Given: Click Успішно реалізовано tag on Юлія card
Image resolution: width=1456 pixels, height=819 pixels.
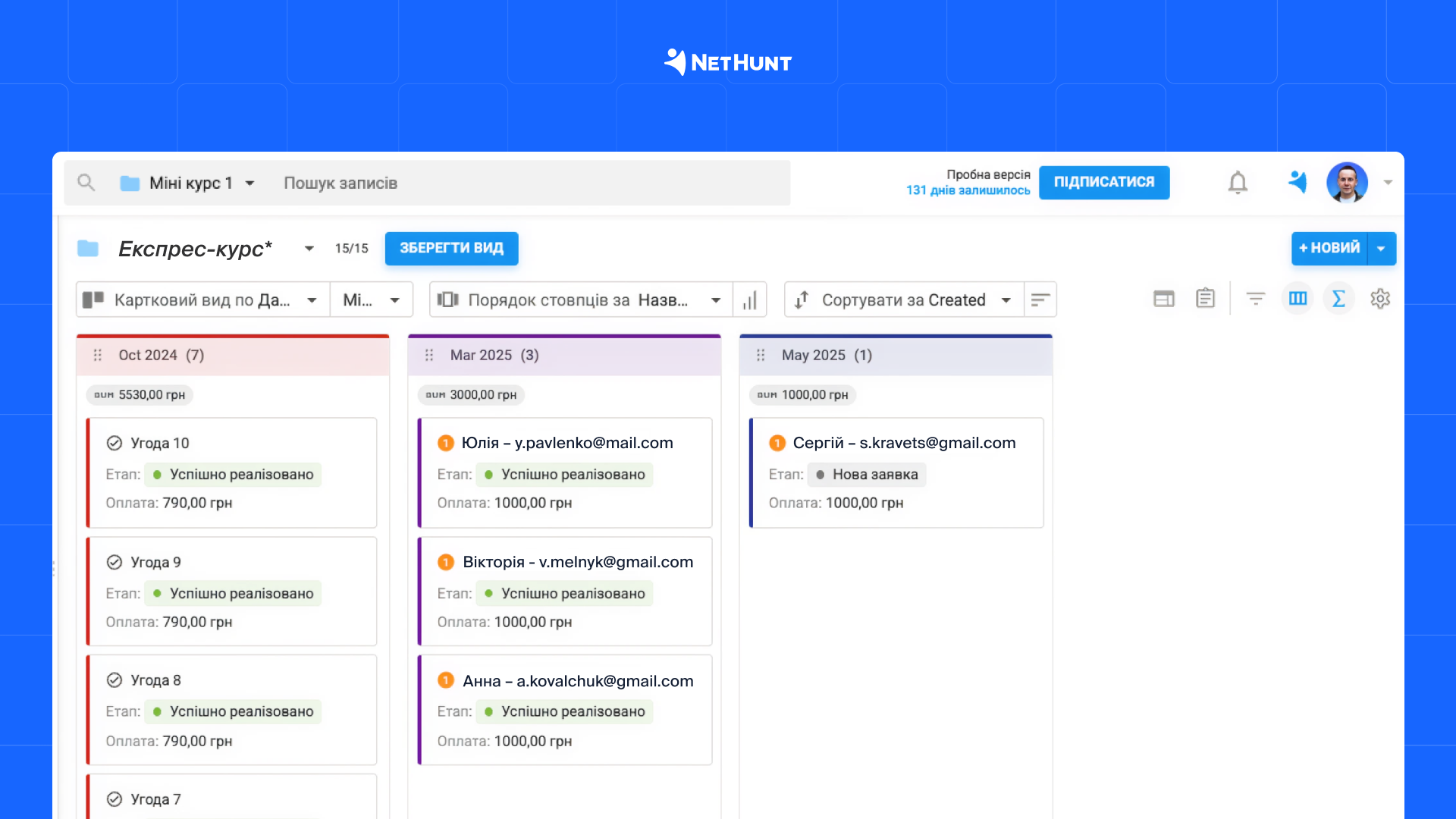Looking at the screenshot, I should [x=564, y=475].
